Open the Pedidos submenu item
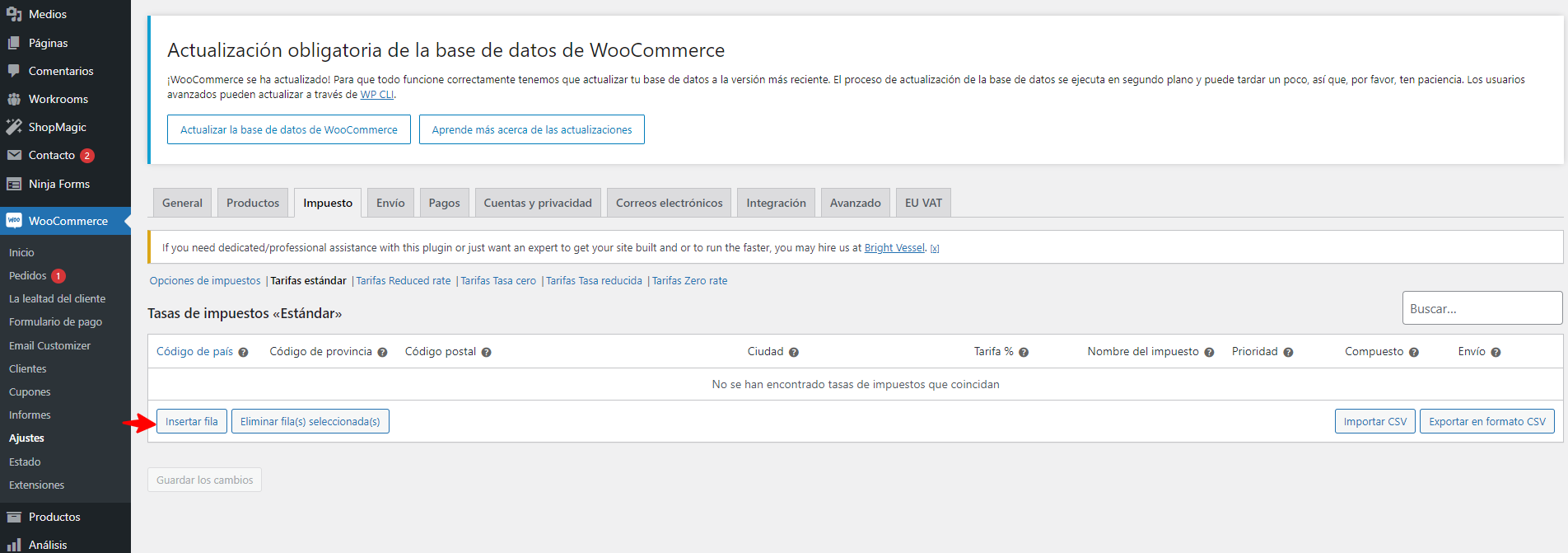1568x553 pixels. [x=28, y=276]
